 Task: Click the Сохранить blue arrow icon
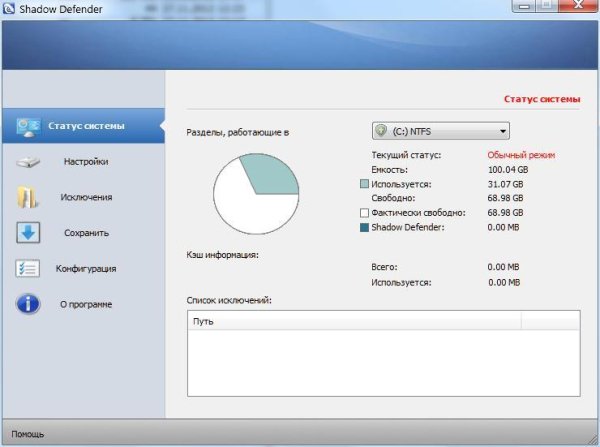28,233
